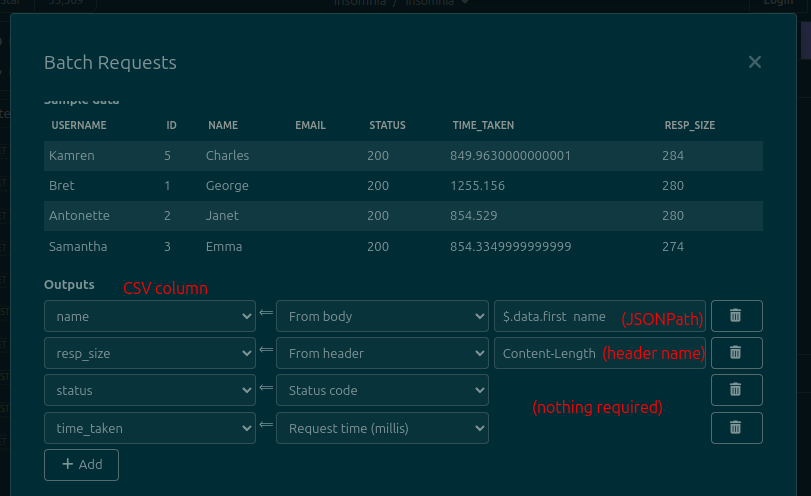Open the name CSV column dropdown
This screenshot has width=811, height=496.
click(x=150, y=316)
